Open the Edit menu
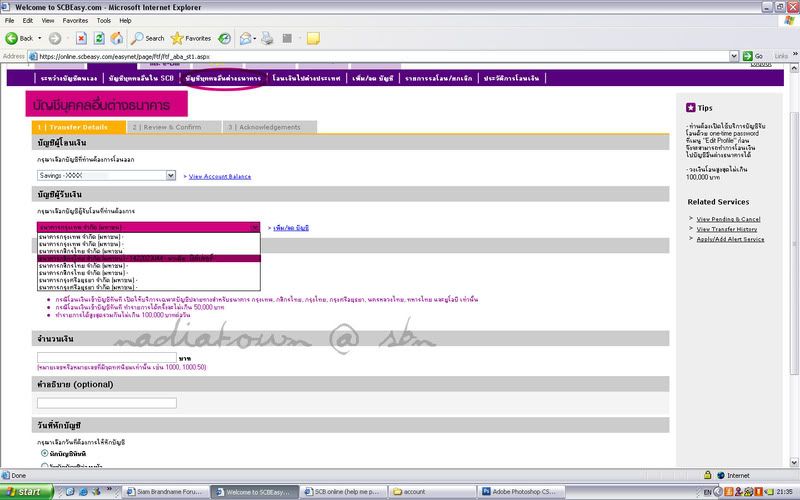This screenshot has height=500, width=800. coord(28,20)
